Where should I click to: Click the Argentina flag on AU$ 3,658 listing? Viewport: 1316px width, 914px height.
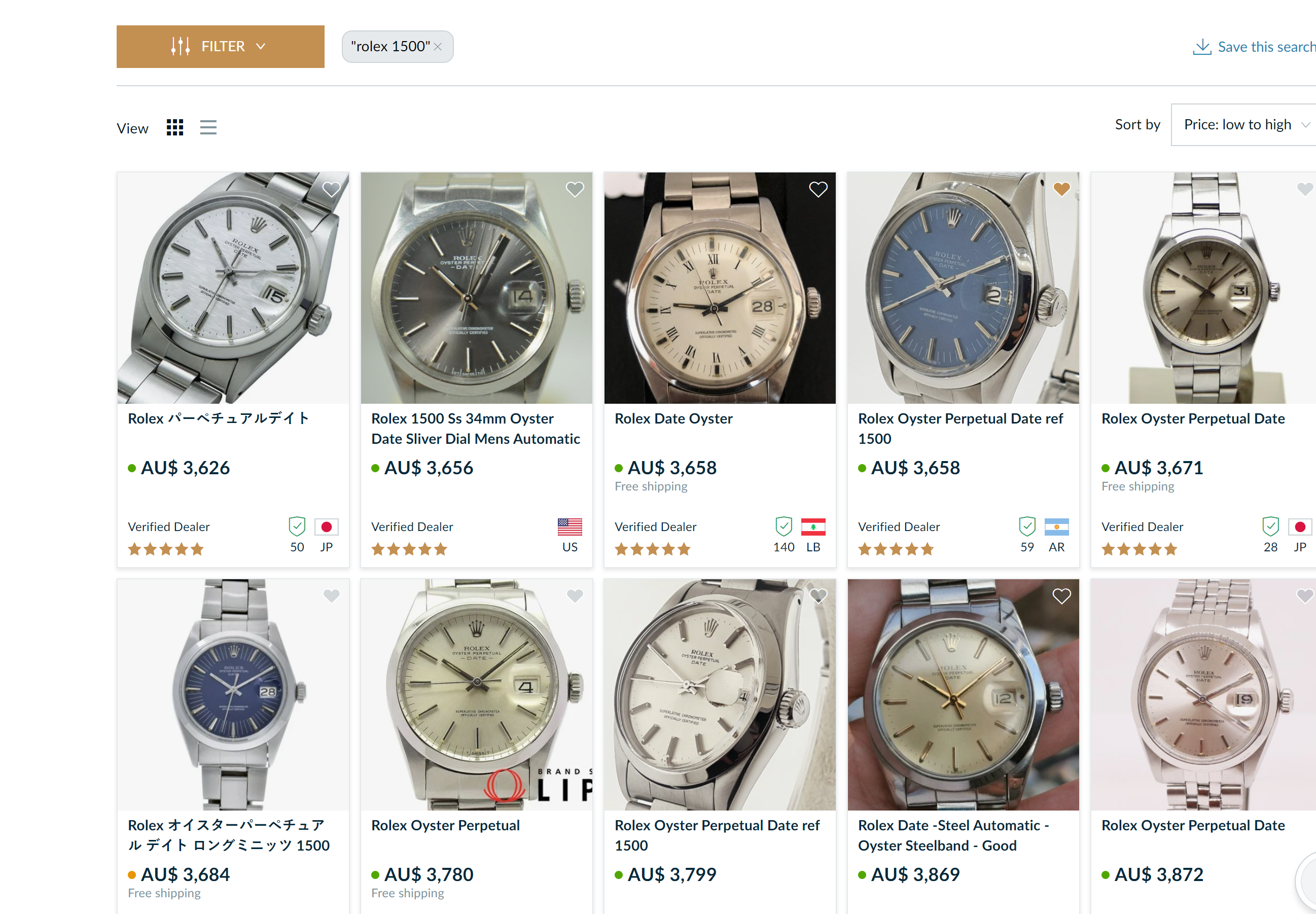[x=1056, y=526]
